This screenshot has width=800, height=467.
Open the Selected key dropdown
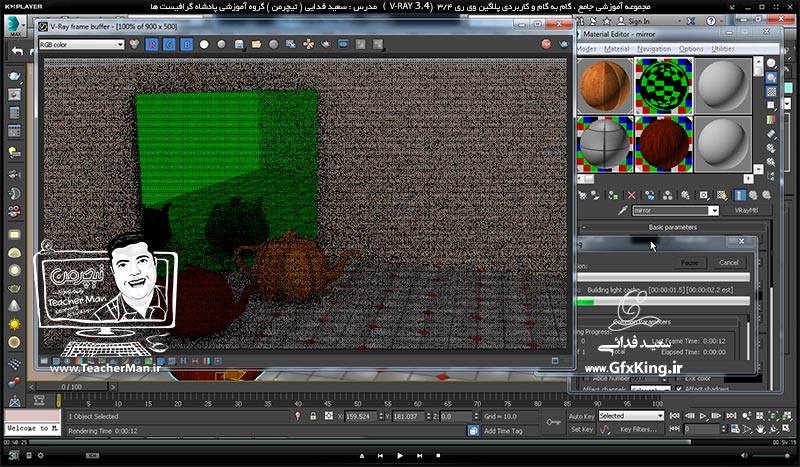point(631,416)
